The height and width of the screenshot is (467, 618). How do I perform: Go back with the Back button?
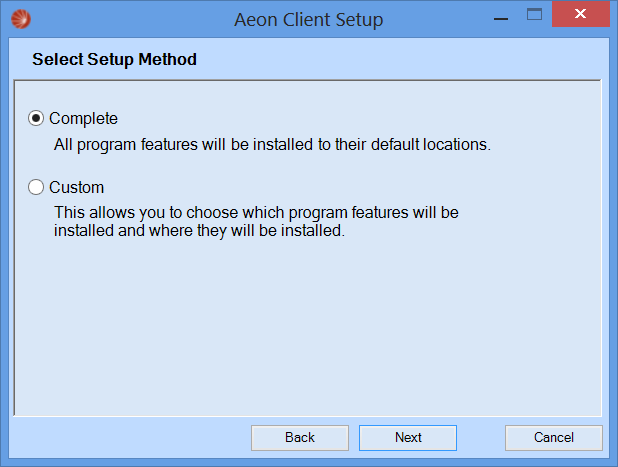coord(300,437)
